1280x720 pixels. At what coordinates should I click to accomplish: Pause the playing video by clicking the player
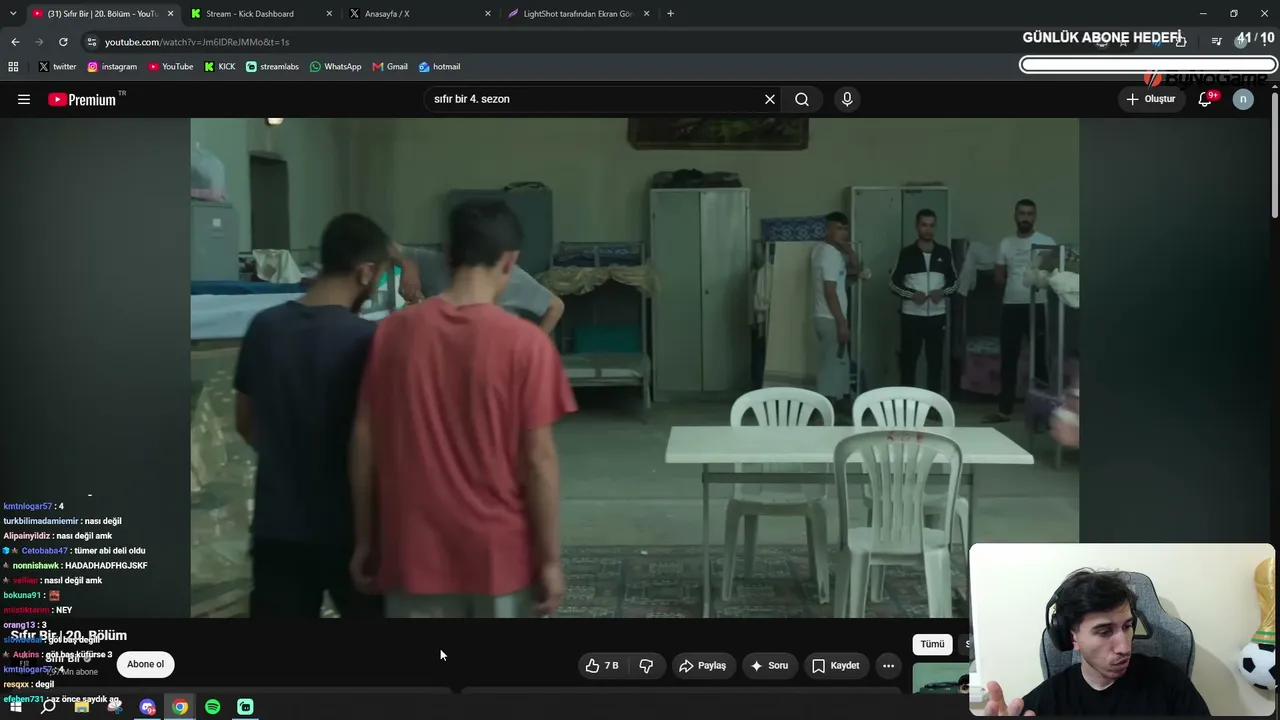pyautogui.click(x=635, y=367)
